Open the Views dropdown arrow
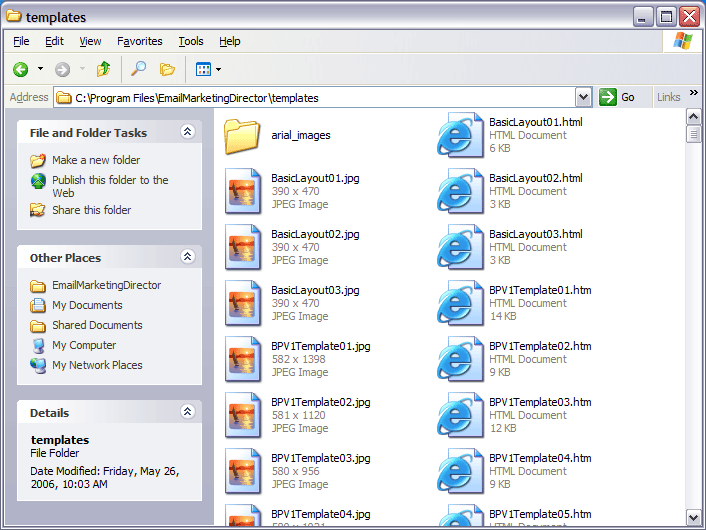 [x=219, y=69]
